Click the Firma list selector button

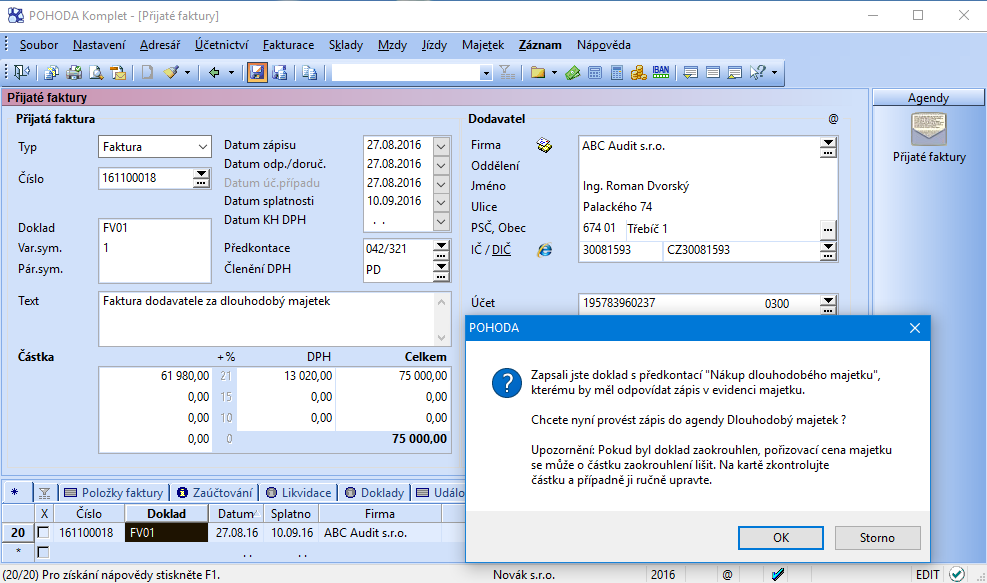tap(828, 147)
